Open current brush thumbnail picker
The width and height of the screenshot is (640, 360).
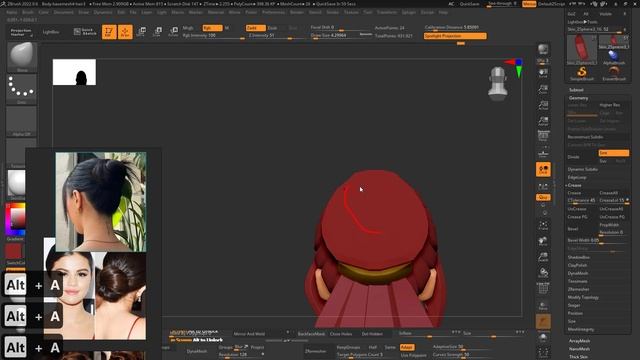[22, 57]
